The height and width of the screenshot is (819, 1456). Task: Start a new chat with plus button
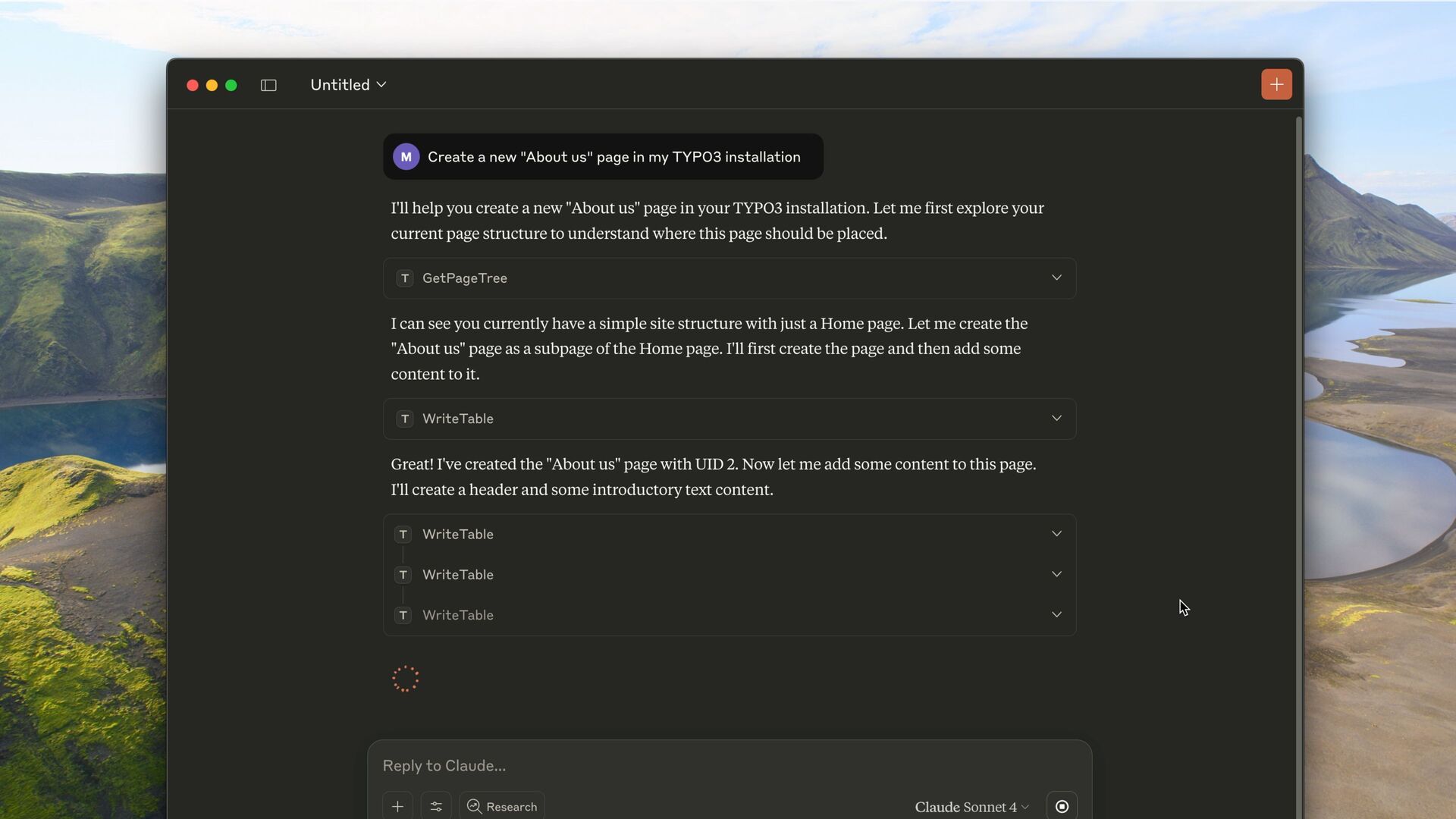1276,84
